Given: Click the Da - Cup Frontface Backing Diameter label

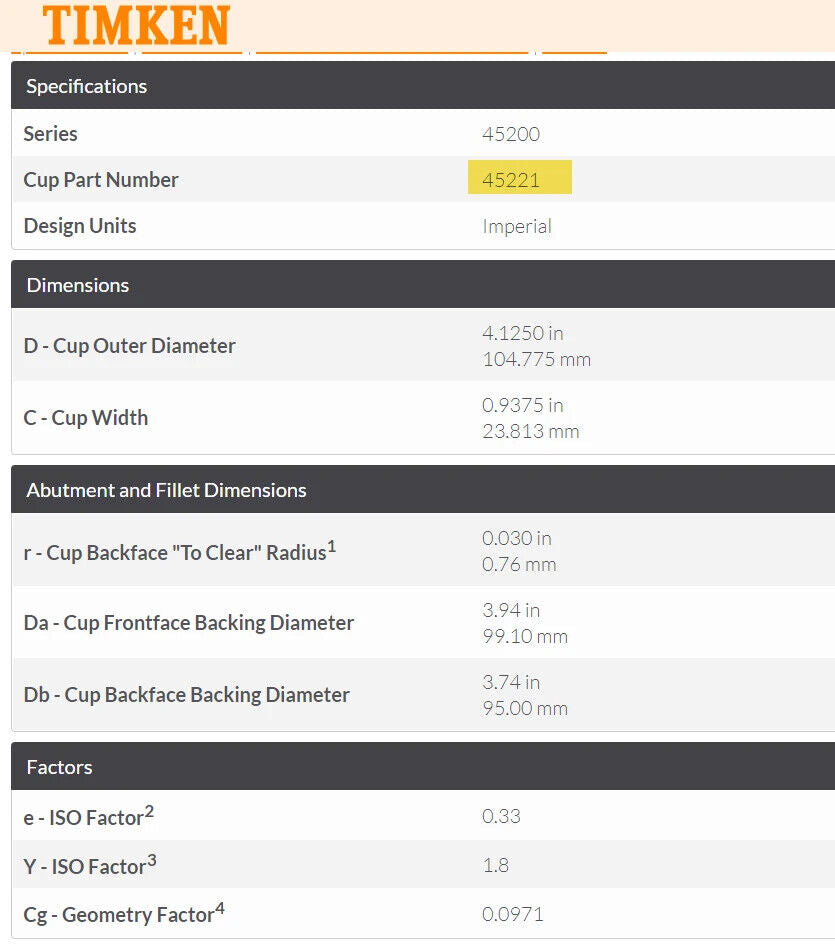Looking at the screenshot, I should 189,623.
